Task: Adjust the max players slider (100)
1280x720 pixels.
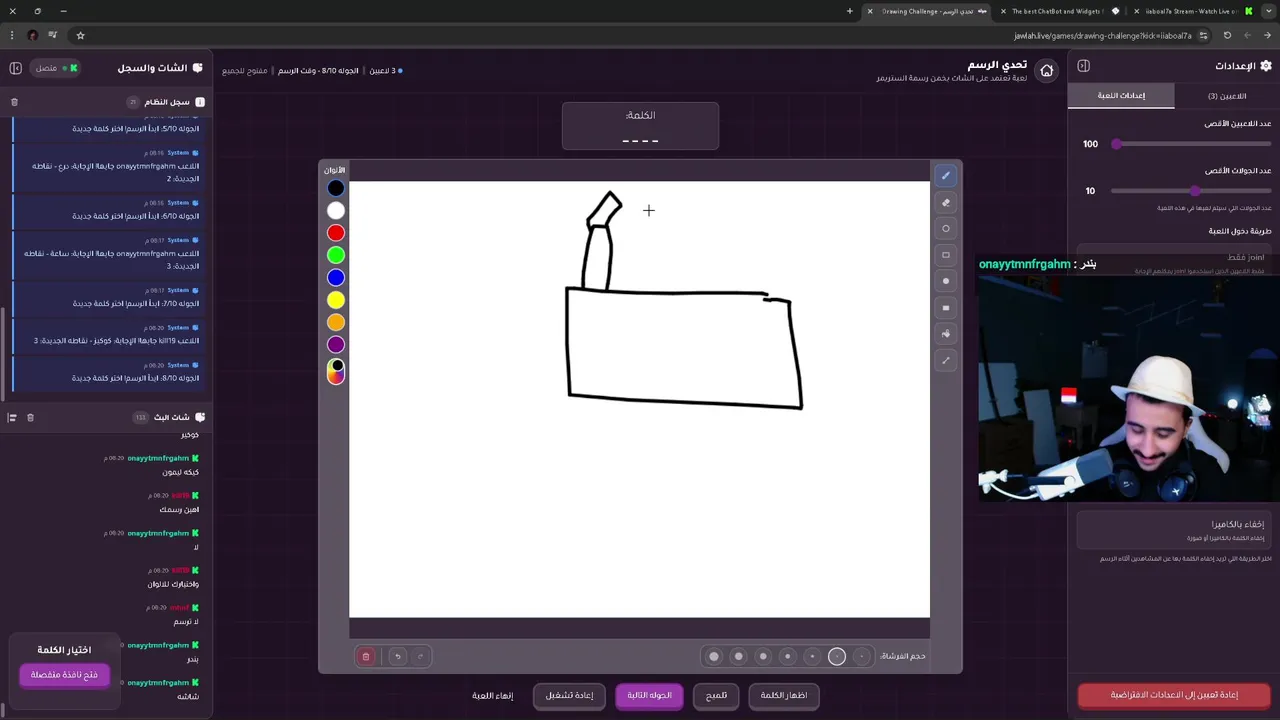Action: tap(1191, 144)
